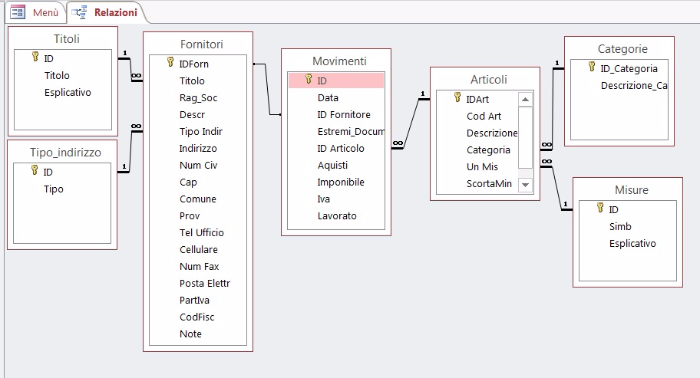Select the Indirizzo field

pos(198,148)
